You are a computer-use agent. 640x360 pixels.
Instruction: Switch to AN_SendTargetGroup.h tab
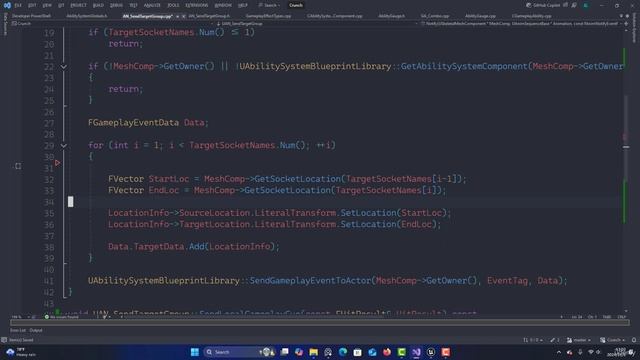[209, 16]
